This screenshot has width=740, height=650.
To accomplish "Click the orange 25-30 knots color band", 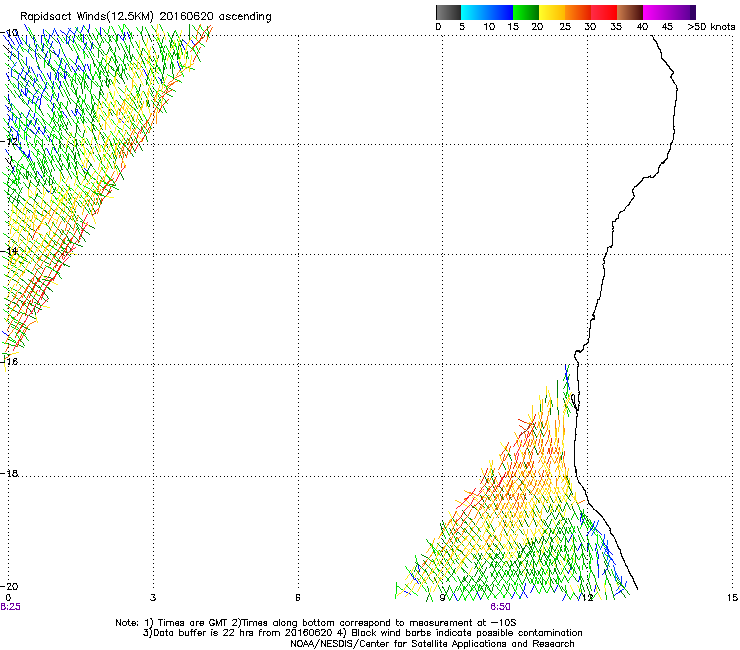I will pos(578,12).
